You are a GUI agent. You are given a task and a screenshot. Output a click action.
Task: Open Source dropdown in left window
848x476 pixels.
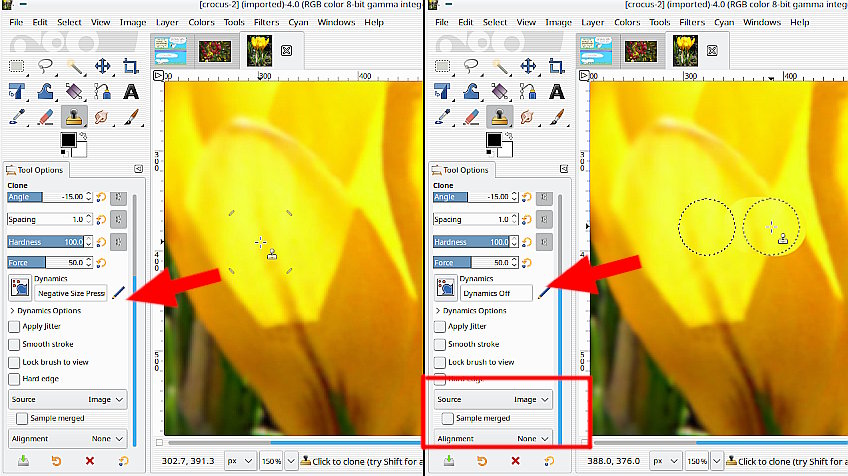(x=68, y=399)
